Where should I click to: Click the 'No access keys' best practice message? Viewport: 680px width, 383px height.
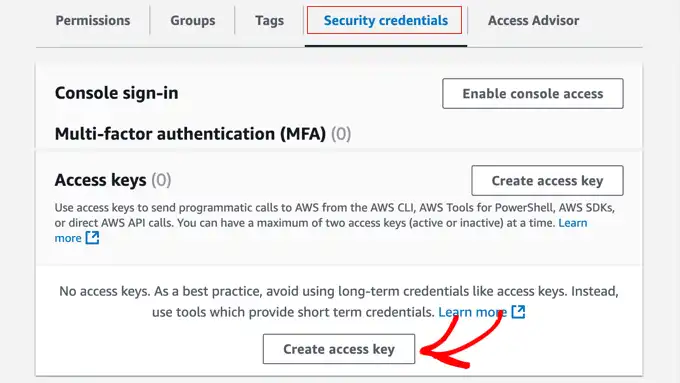(339, 301)
